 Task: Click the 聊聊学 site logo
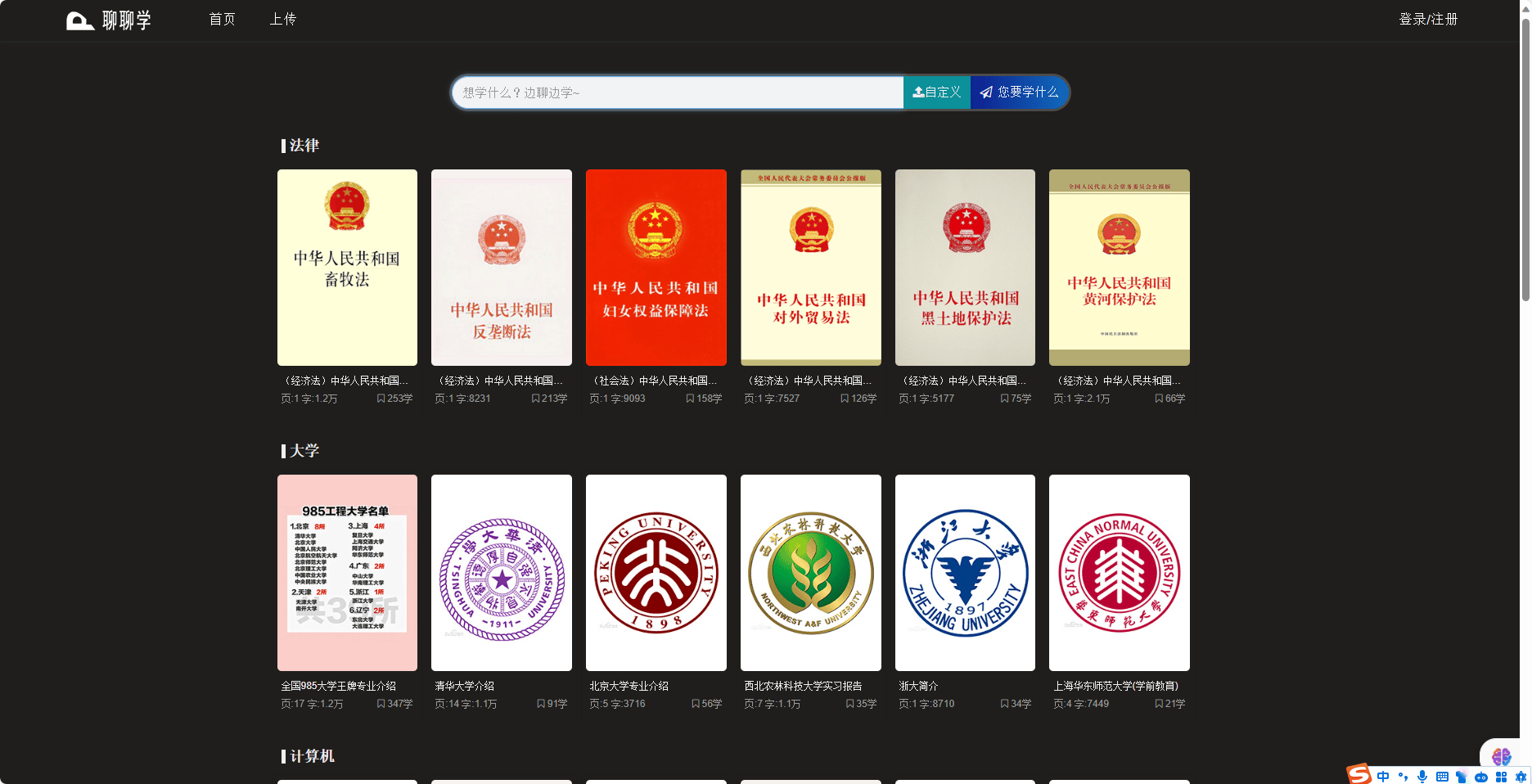[107, 20]
